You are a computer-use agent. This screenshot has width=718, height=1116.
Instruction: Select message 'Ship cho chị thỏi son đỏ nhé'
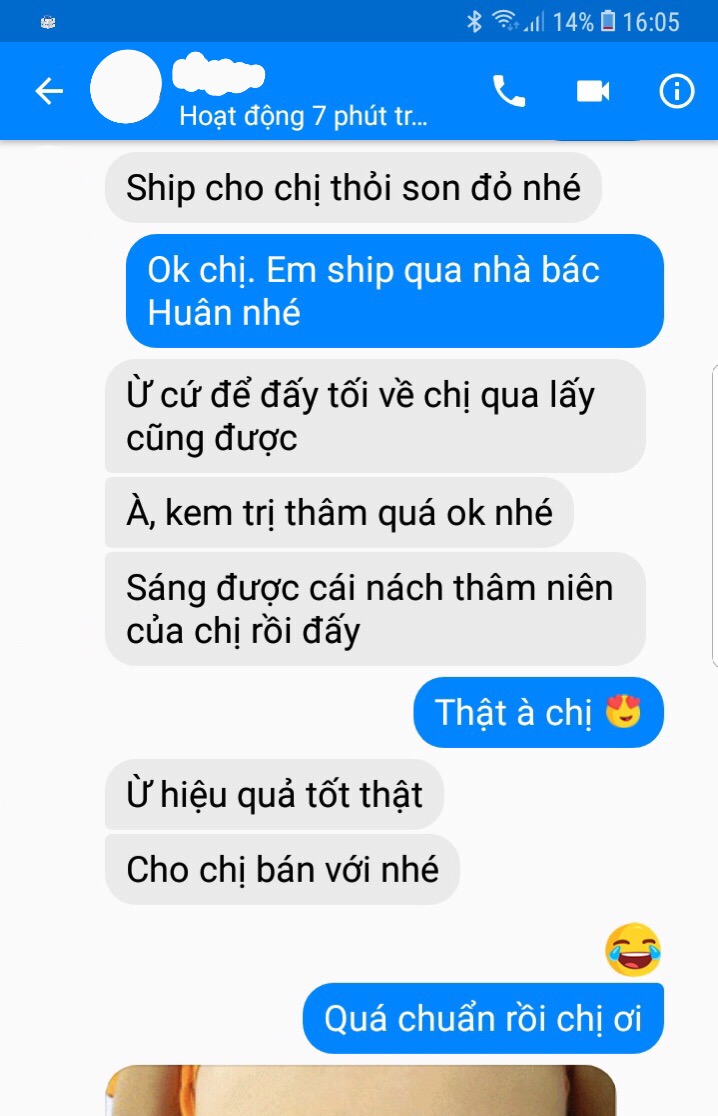pos(354,188)
